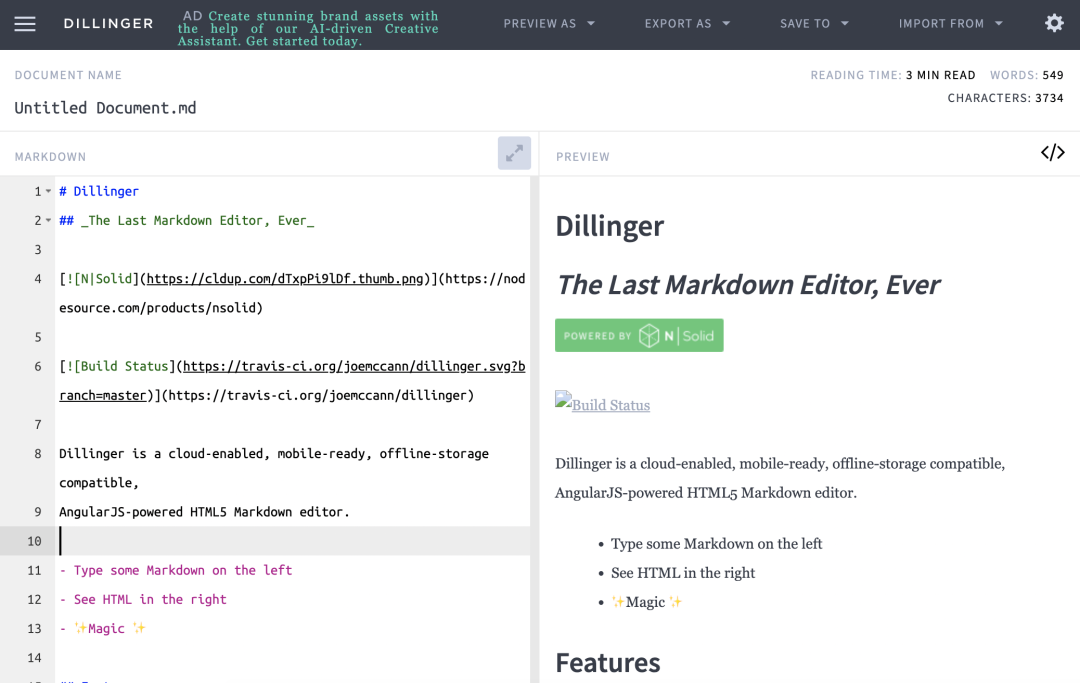Click the 'Features' heading in preview
This screenshot has height=683, width=1080.
click(608, 662)
